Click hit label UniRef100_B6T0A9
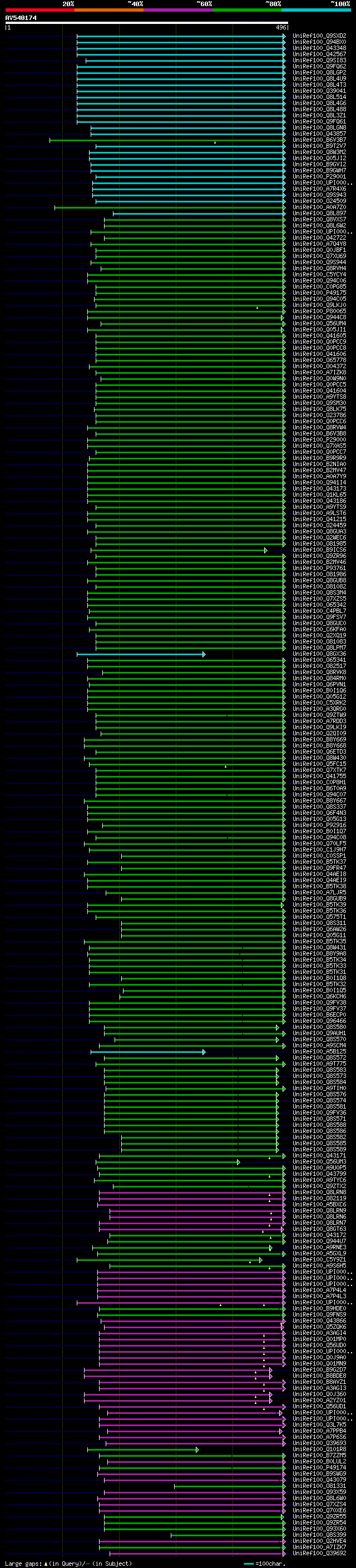The height and width of the screenshot is (1568, 356). click(319, 788)
